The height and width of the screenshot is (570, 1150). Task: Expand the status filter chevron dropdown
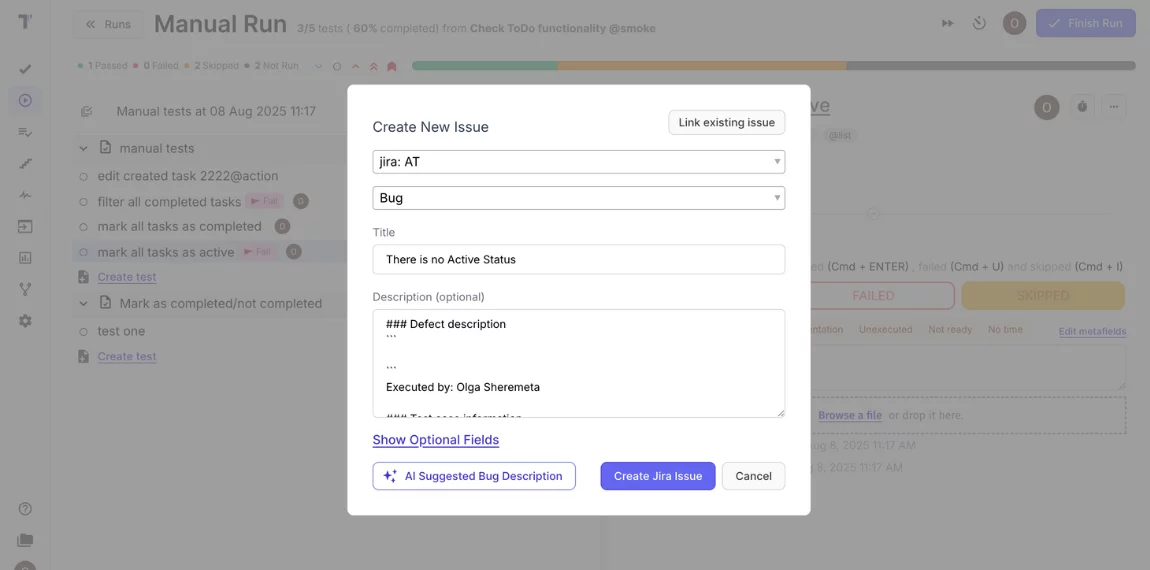(x=318, y=66)
